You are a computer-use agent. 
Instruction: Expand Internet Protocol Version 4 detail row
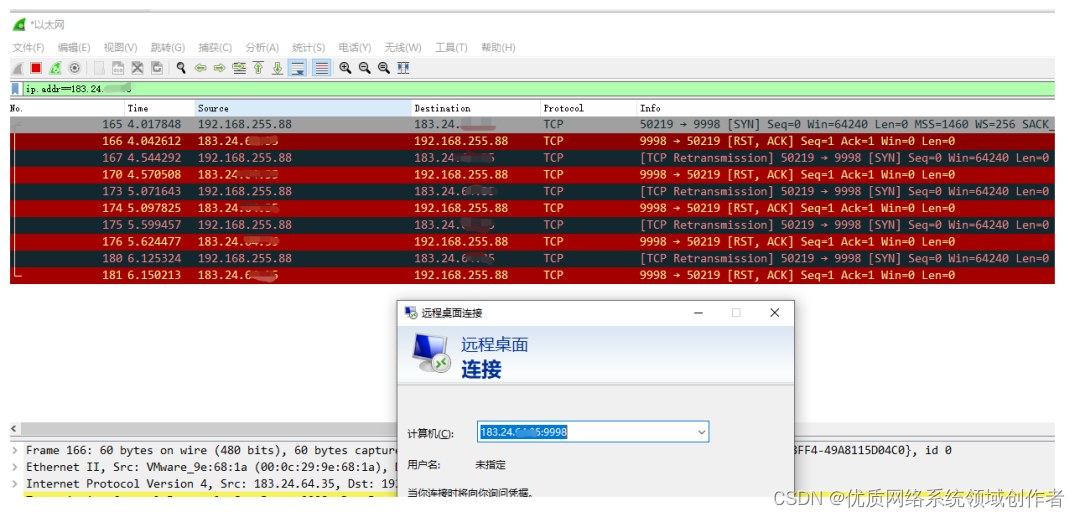[x=15, y=484]
